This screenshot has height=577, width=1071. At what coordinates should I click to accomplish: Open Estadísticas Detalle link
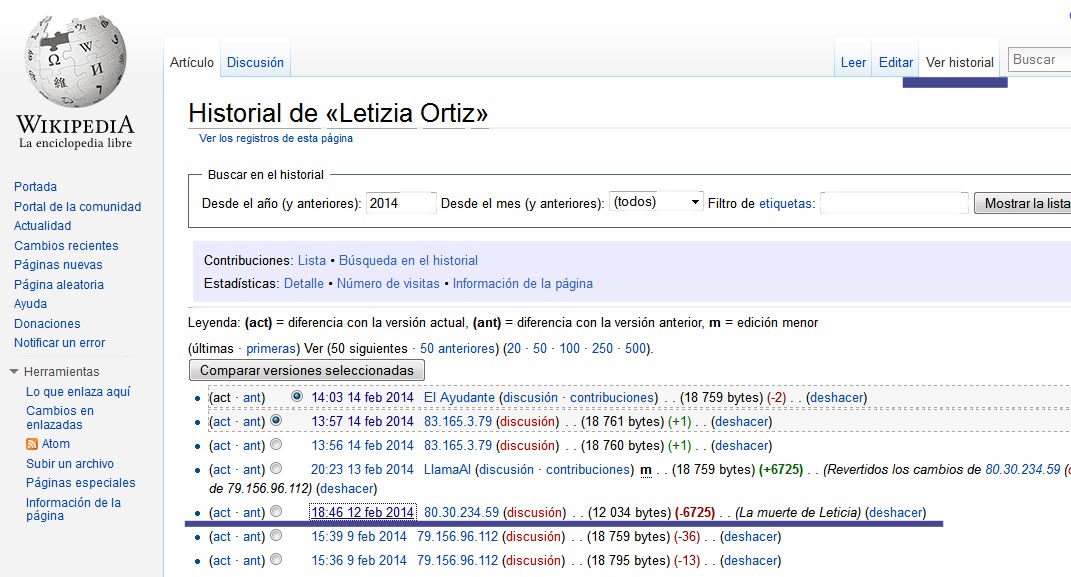click(x=304, y=283)
